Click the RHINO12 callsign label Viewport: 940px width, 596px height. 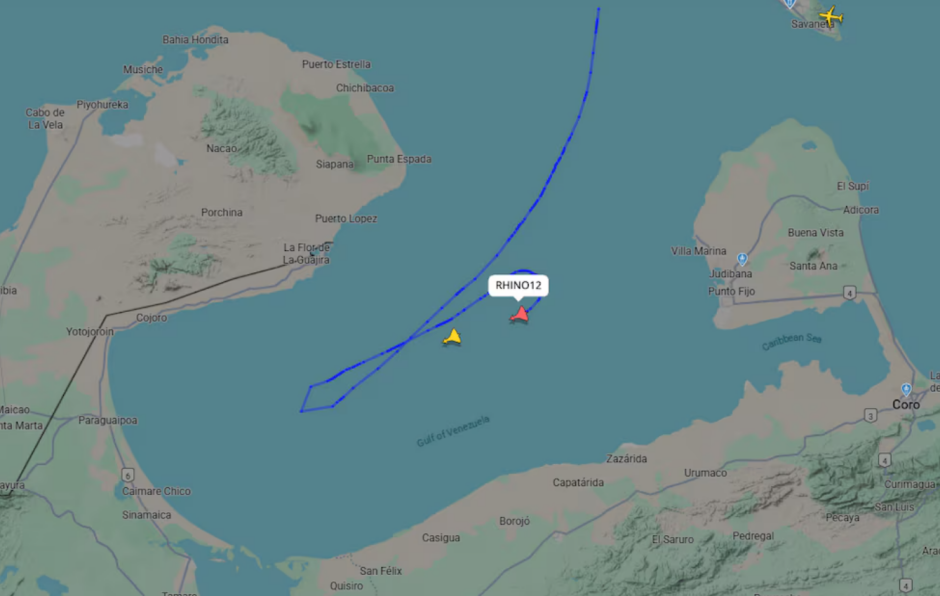pos(518,285)
